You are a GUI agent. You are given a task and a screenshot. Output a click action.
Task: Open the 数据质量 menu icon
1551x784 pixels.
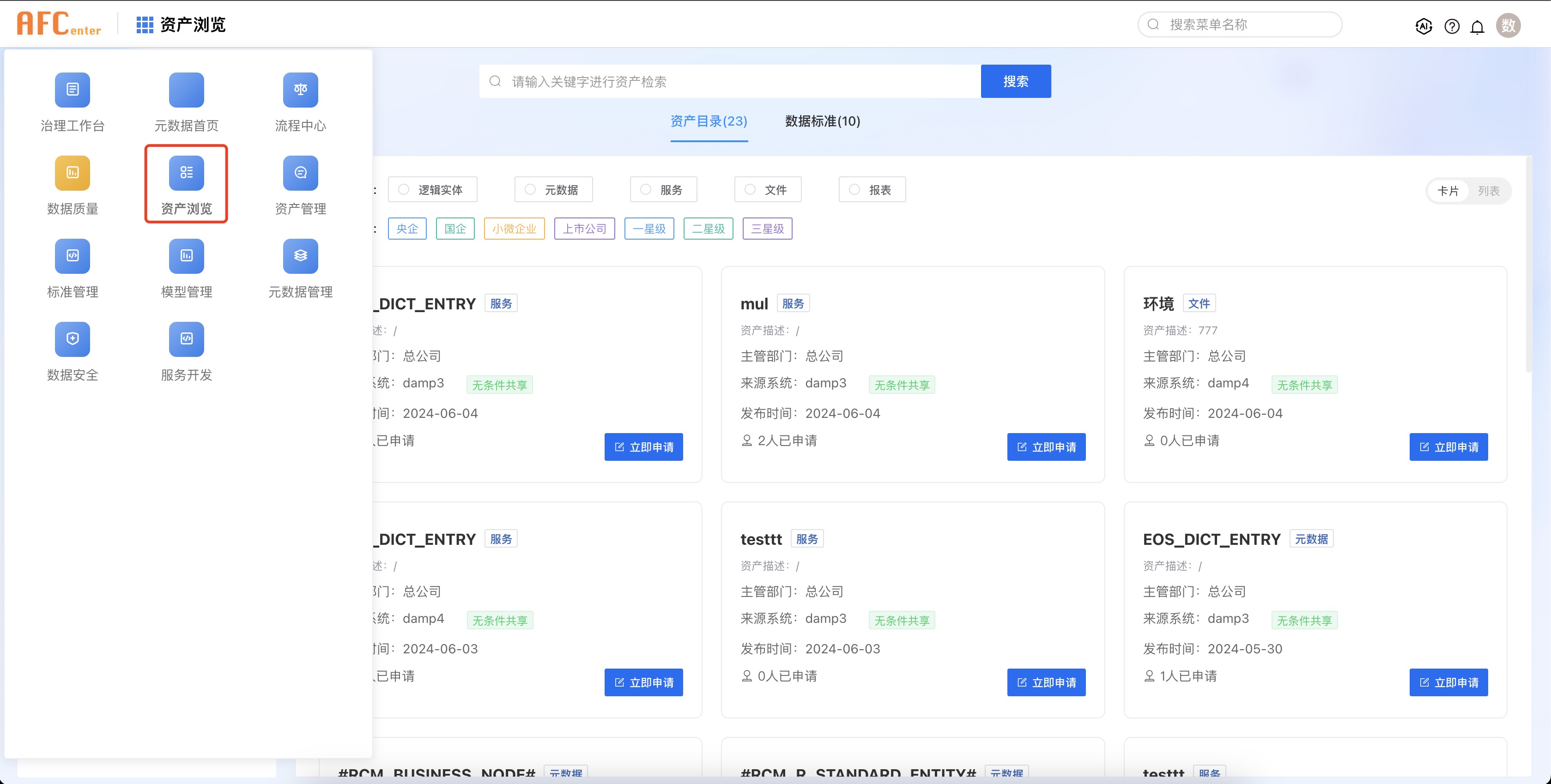pos(72,173)
